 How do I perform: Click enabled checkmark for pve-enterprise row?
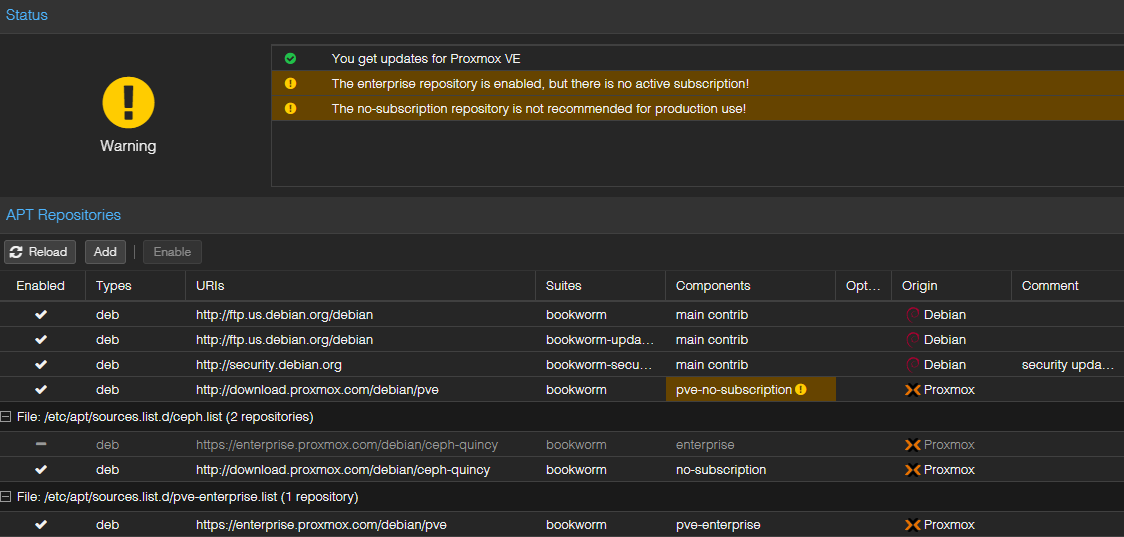click(x=41, y=524)
